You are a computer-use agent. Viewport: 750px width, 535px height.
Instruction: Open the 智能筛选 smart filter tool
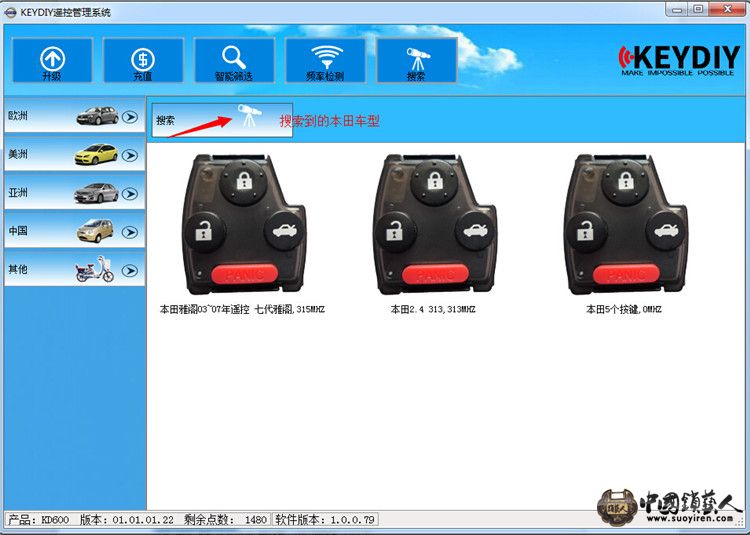click(234, 61)
